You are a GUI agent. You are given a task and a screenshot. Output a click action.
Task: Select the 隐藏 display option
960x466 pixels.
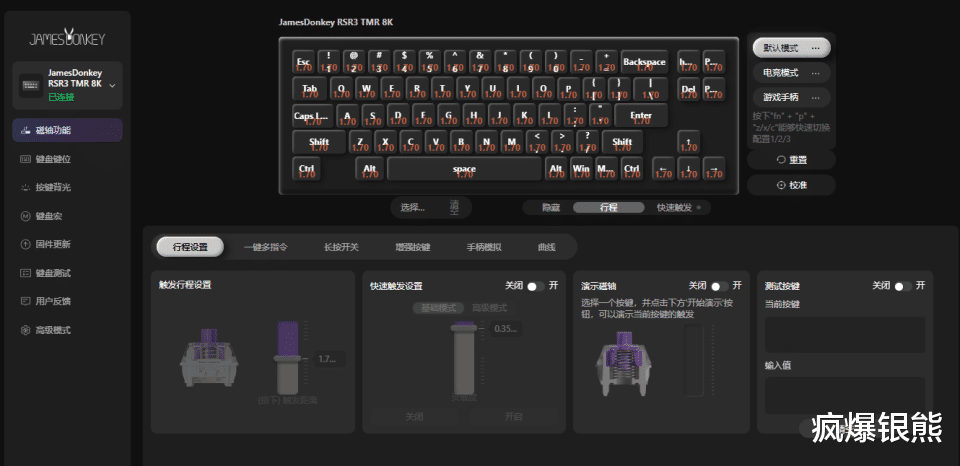550,208
